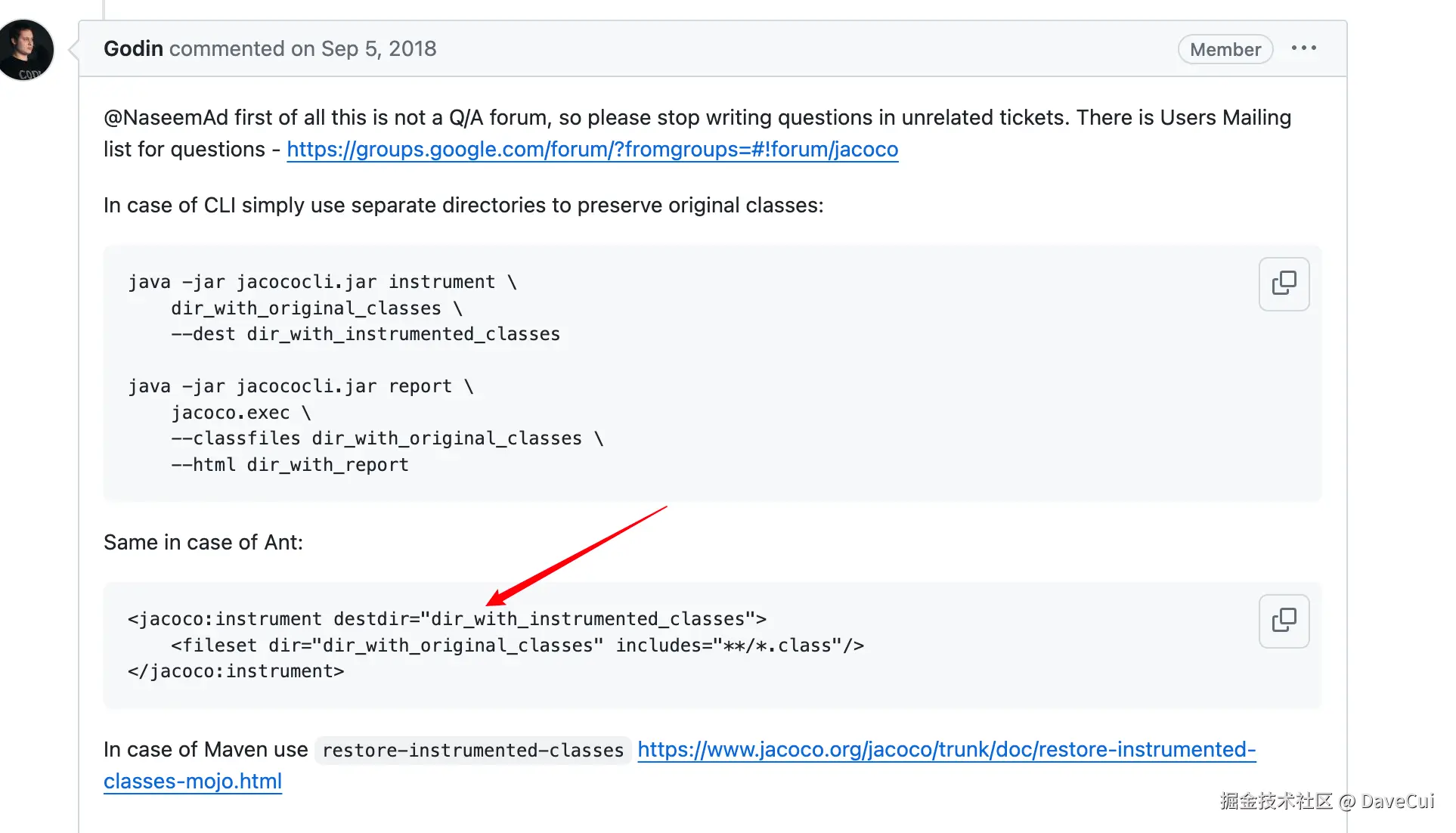Click the 'java -jar jacococli.jar report' line
1456x833 pixels.
tap(300, 386)
